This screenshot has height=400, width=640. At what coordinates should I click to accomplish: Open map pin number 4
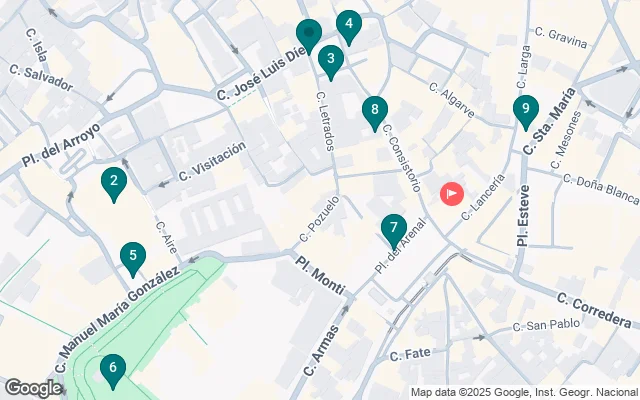pyautogui.click(x=349, y=27)
